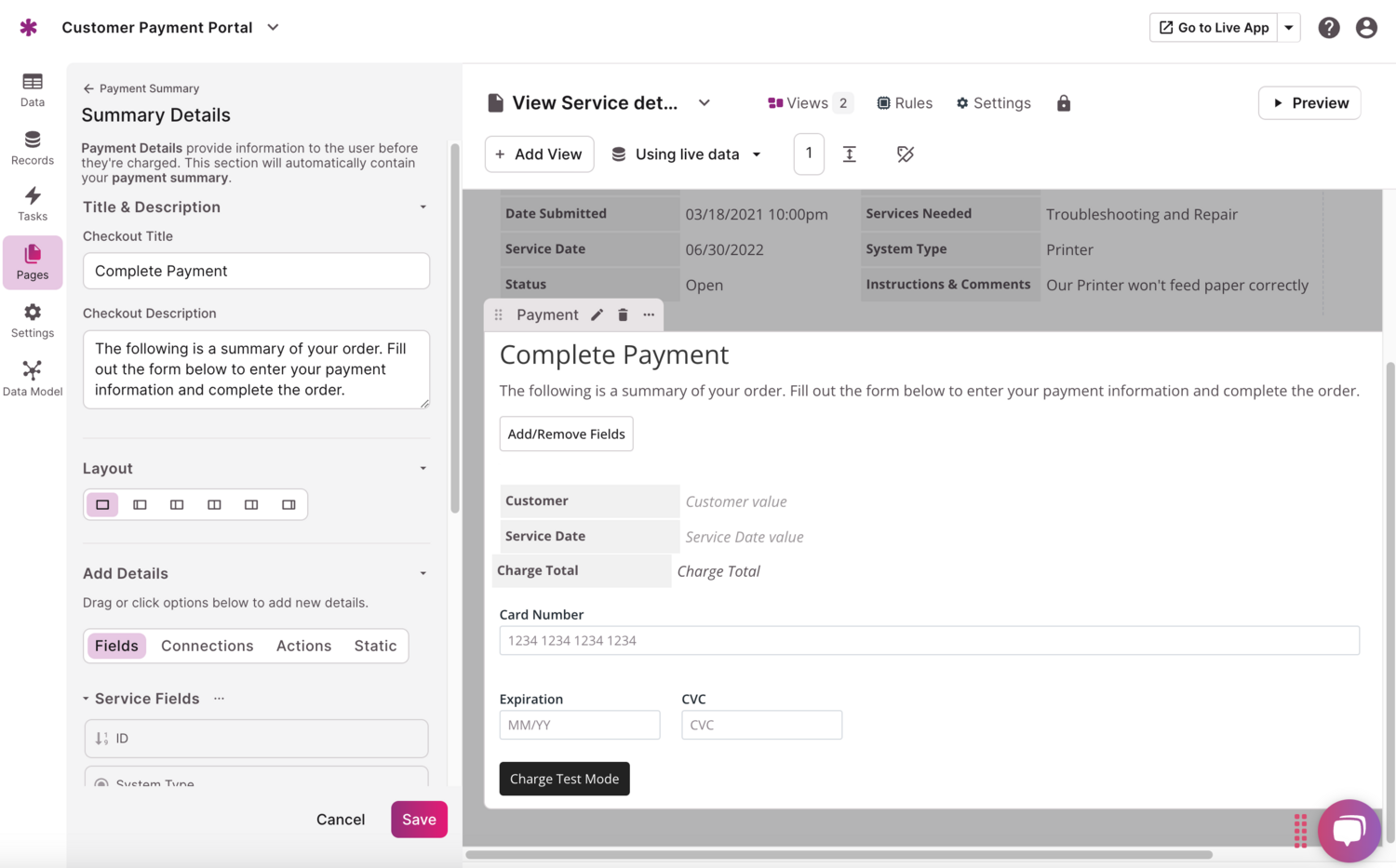Image resolution: width=1396 pixels, height=868 pixels.
Task: Open the Data sidebar section
Action: click(33, 88)
